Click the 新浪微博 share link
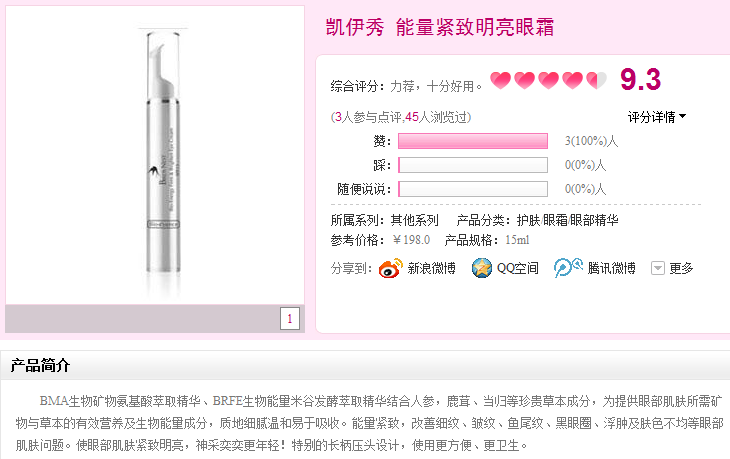This screenshot has height=459, width=730. click(431, 268)
